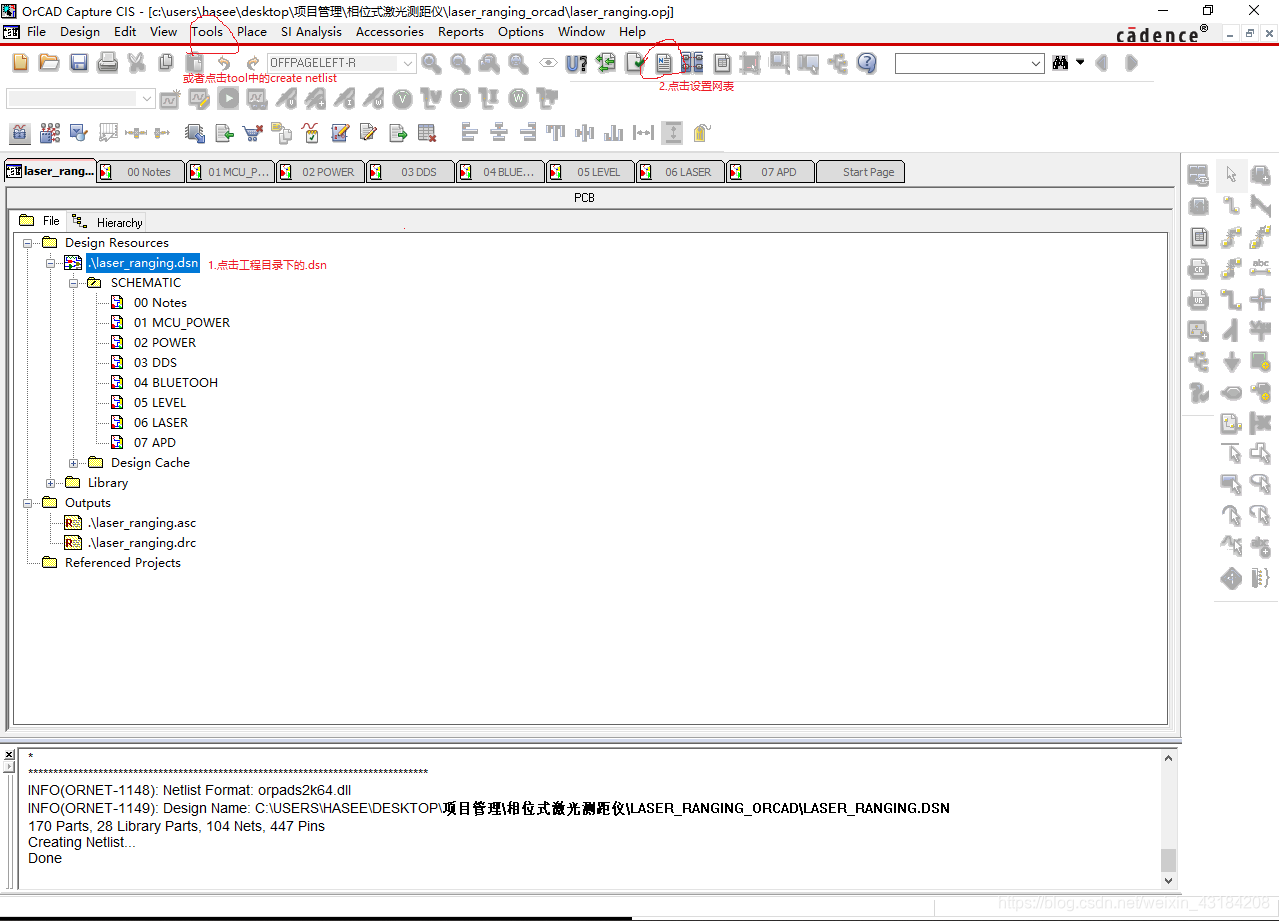Switch to the Start Page tab
Viewport: 1279px width, 921px height.
coord(860,171)
